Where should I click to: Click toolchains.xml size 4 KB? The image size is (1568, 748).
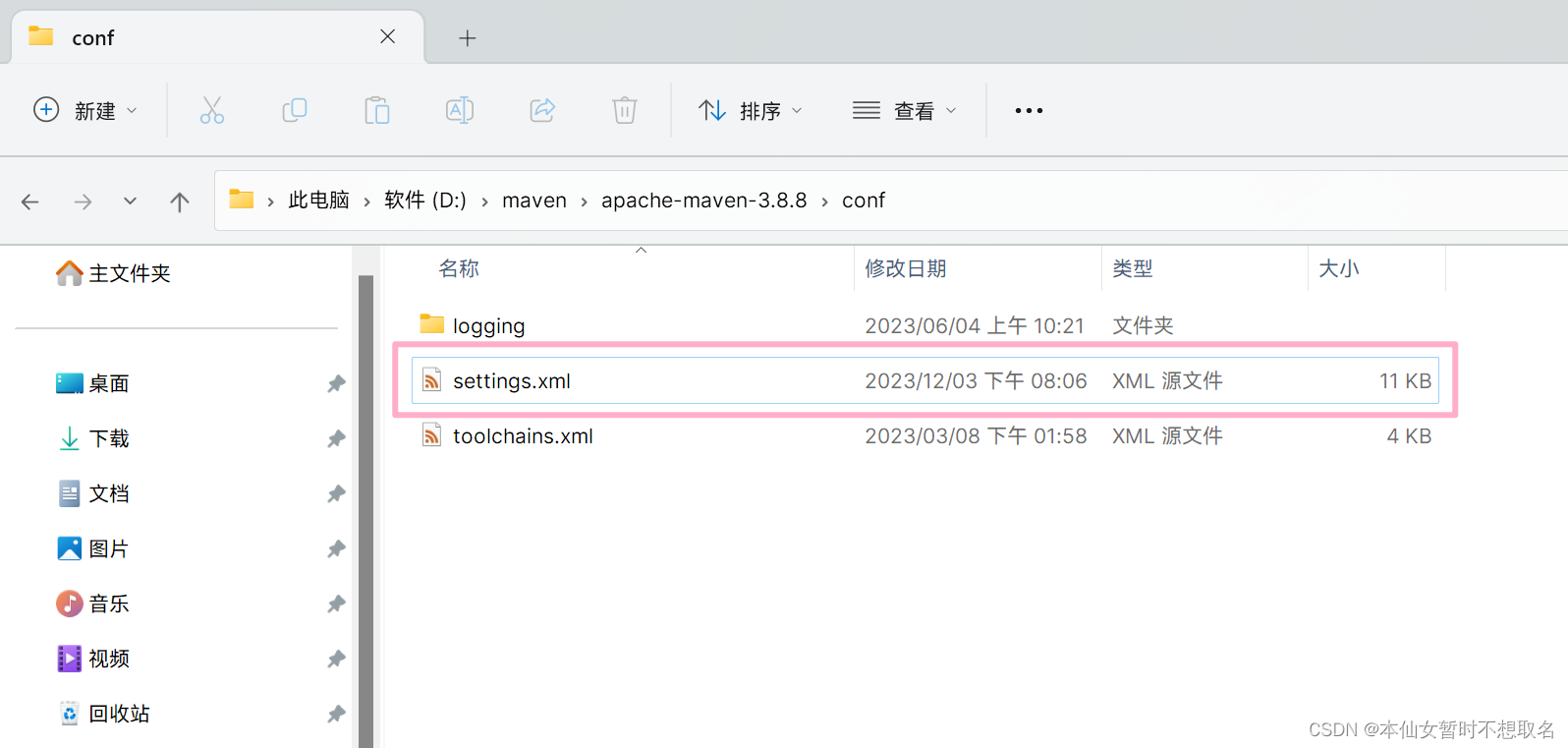1409,436
